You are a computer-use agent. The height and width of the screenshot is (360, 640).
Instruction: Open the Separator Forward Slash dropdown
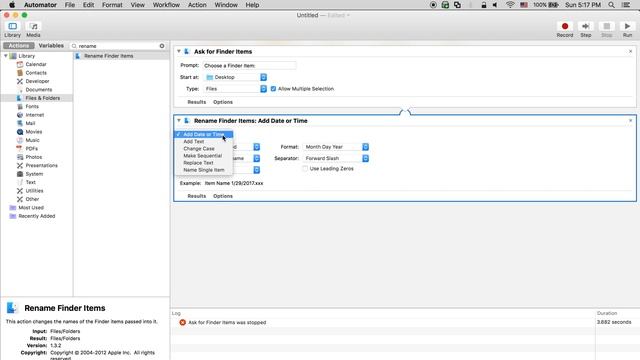pyautogui.click(x=336, y=158)
